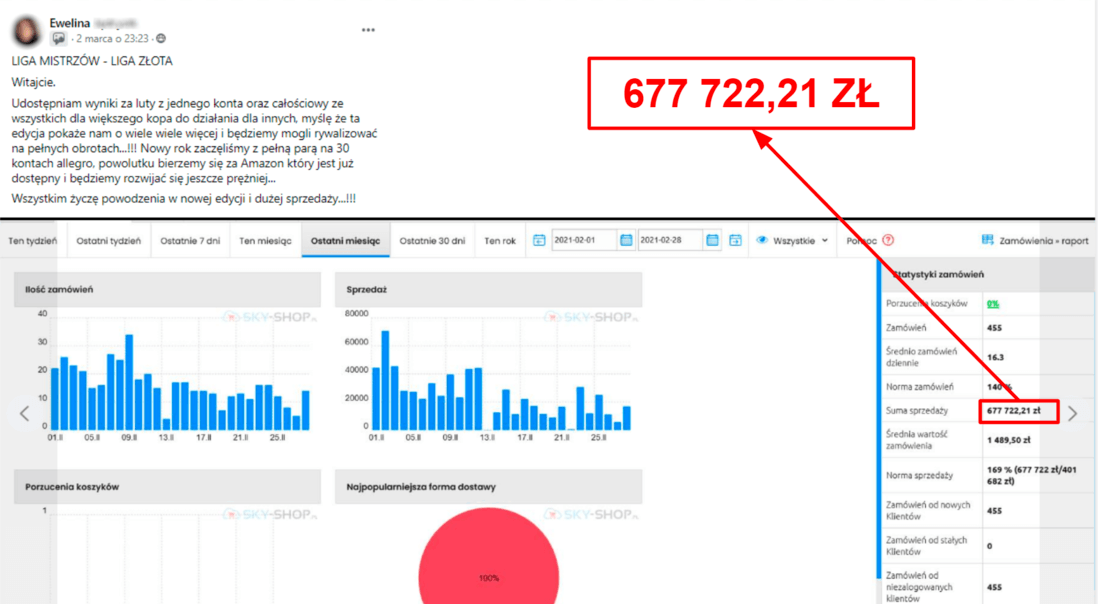Click the red question mark help icon
The image size is (1098, 604).
pos(888,240)
